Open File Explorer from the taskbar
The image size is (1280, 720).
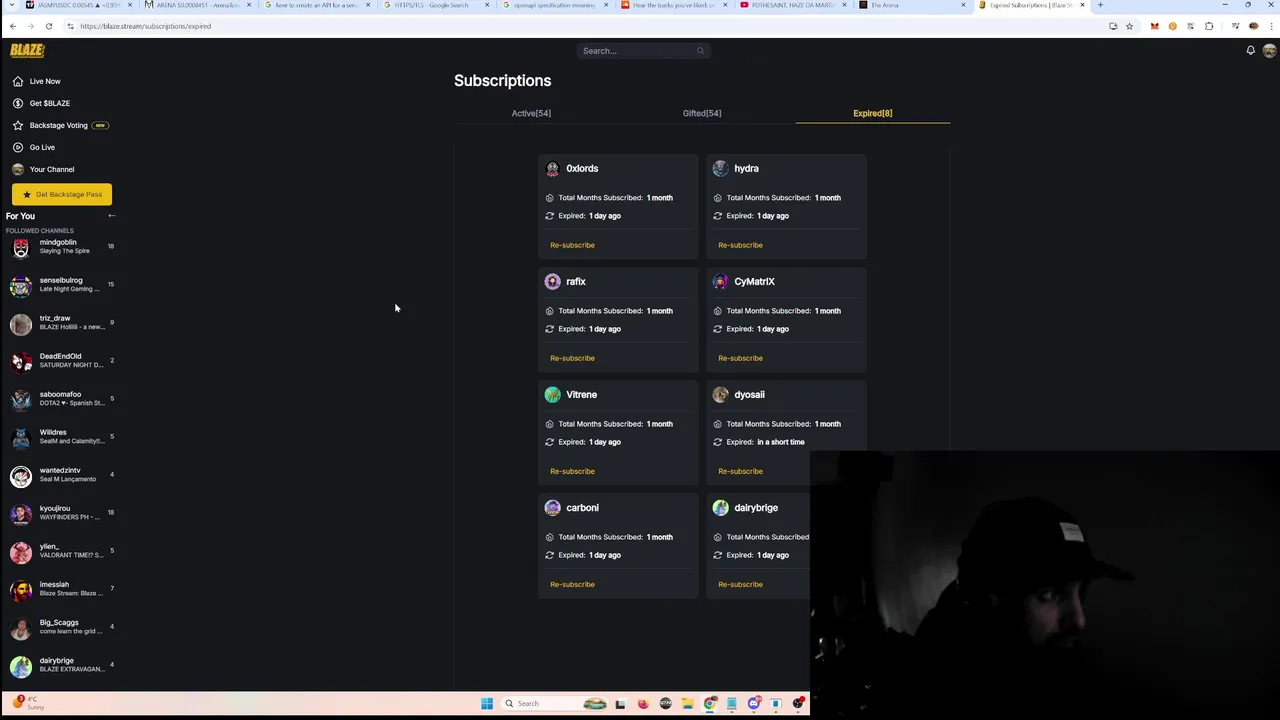[x=688, y=704]
